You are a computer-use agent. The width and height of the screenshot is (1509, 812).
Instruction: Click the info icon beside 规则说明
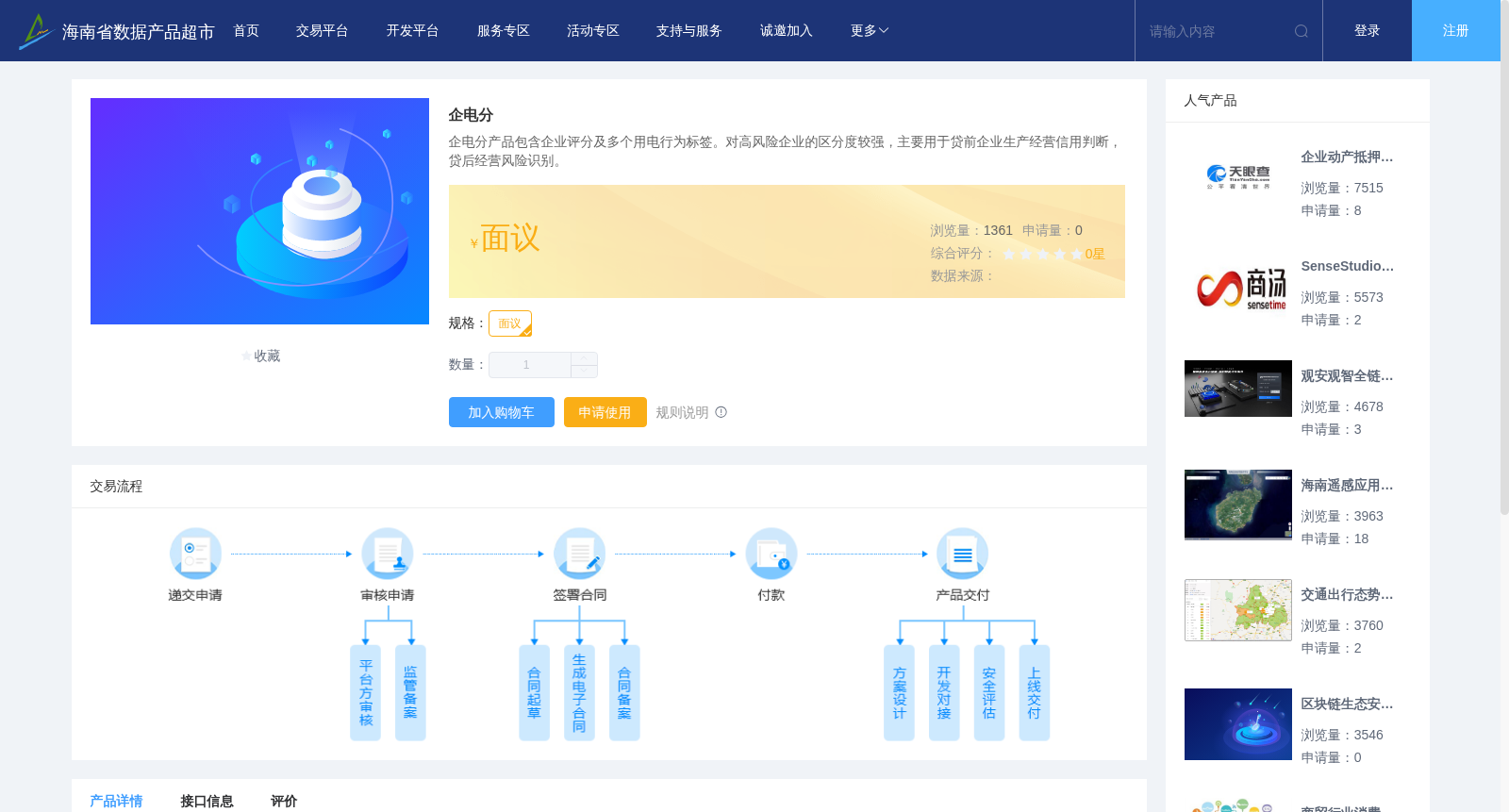pyautogui.click(x=721, y=412)
